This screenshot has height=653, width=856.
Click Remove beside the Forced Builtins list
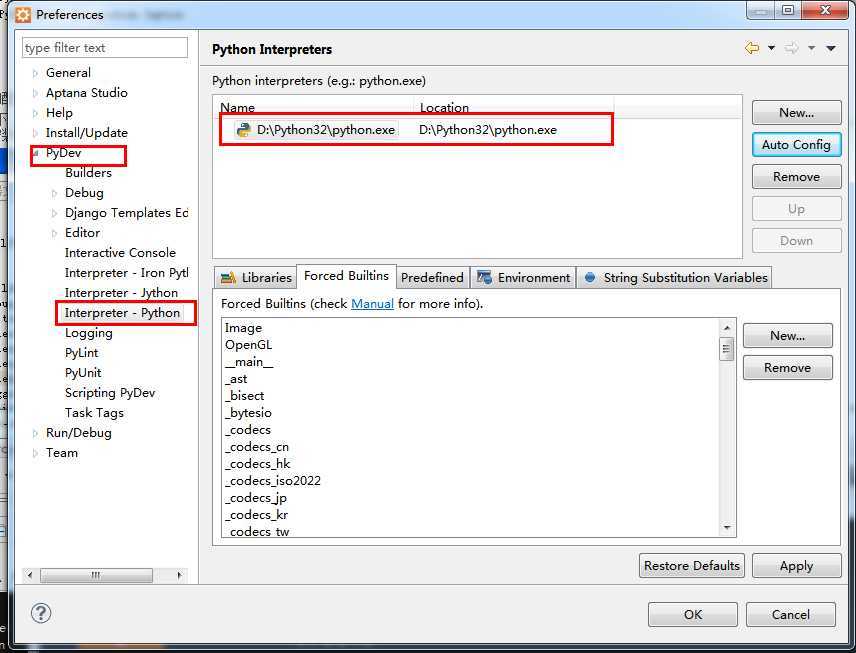point(787,368)
